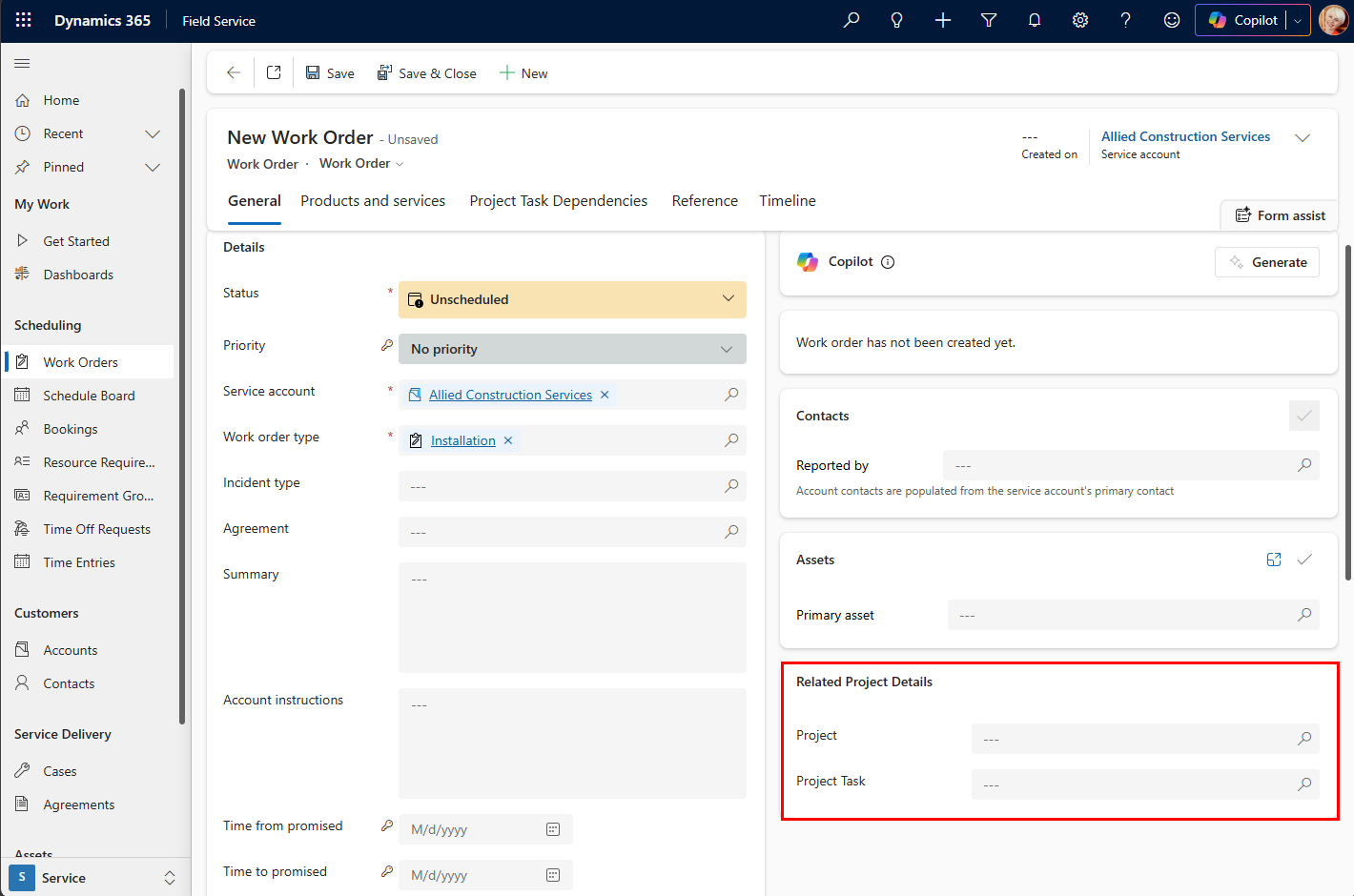Screen dimensions: 1354x896
Task: Go back using the back arrow
Action: coord(234,72)
